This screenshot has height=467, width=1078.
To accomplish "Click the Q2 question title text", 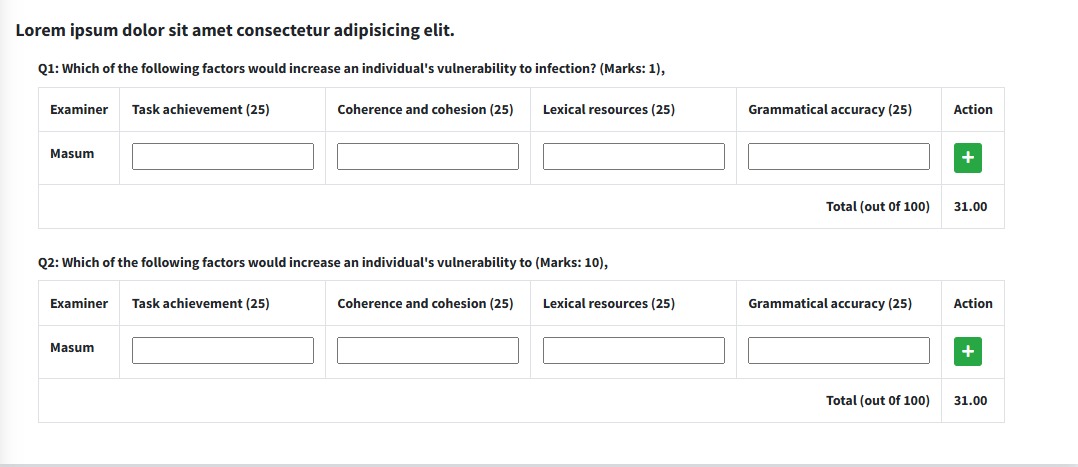I will pos(322,263).
